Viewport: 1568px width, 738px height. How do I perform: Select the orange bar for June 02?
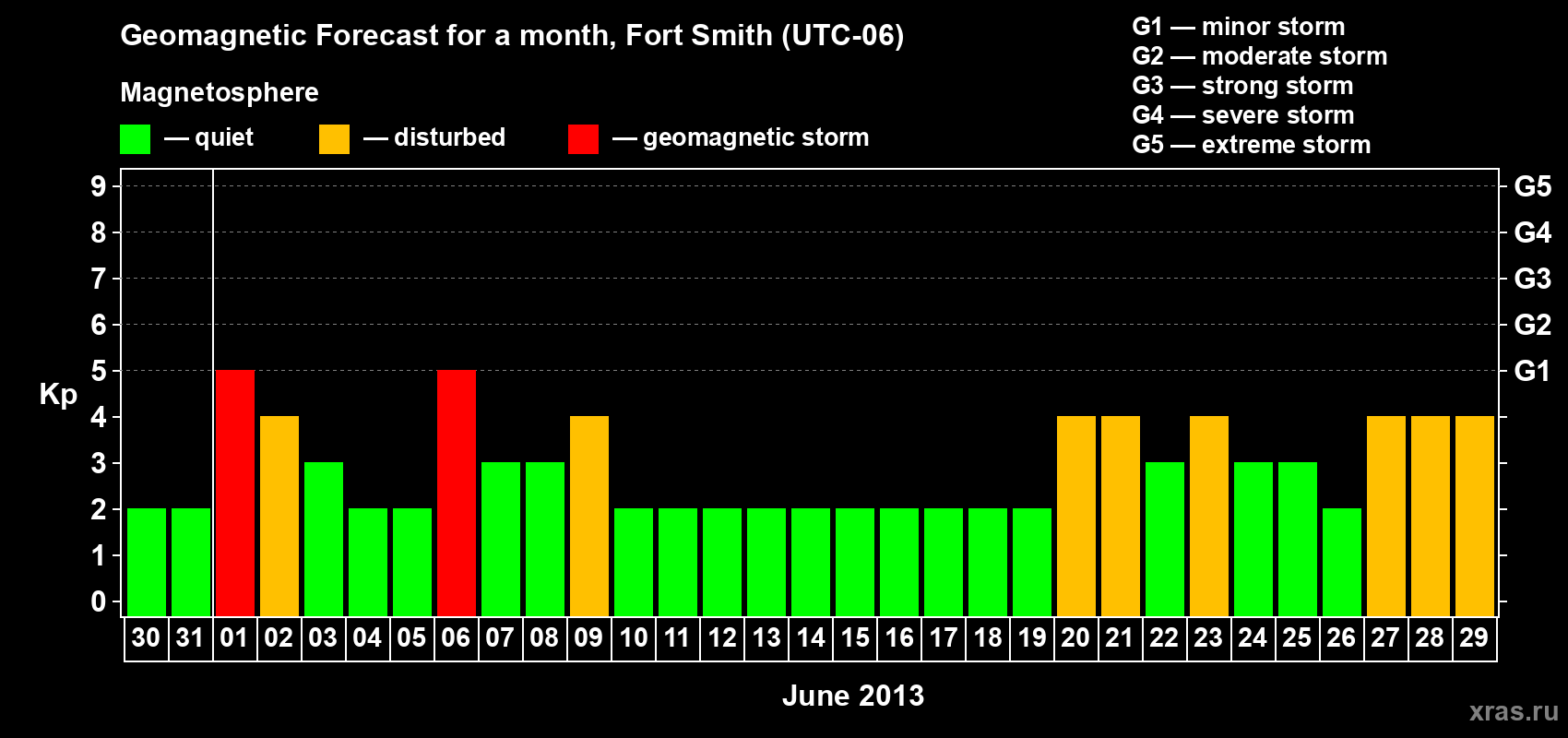[x=279, y=517]
